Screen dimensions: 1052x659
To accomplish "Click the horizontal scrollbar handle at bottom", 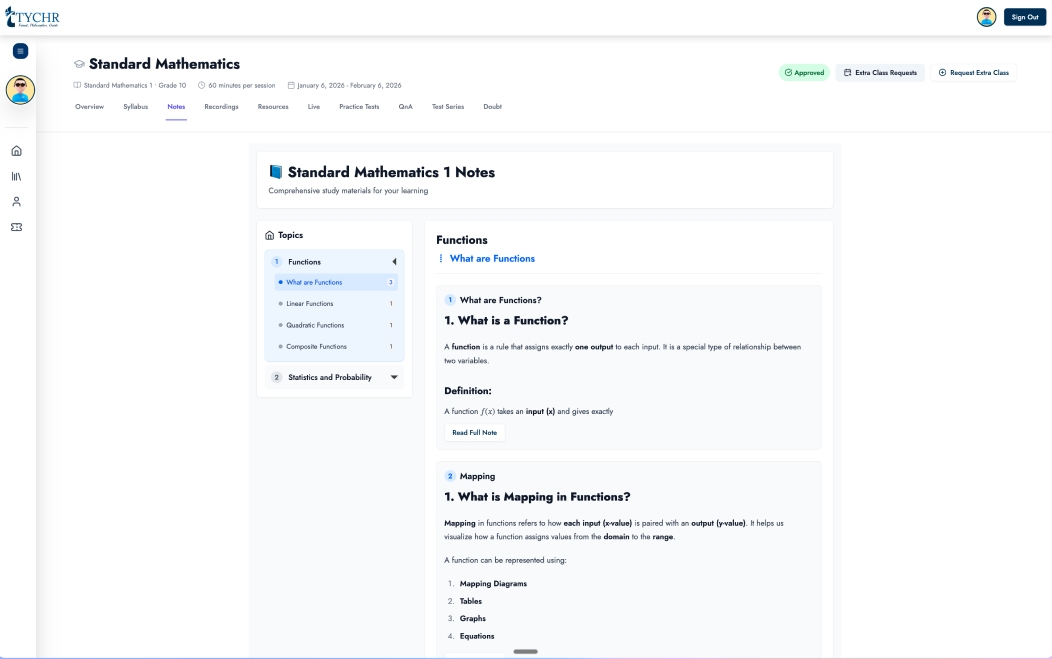I will coord(525,652).
